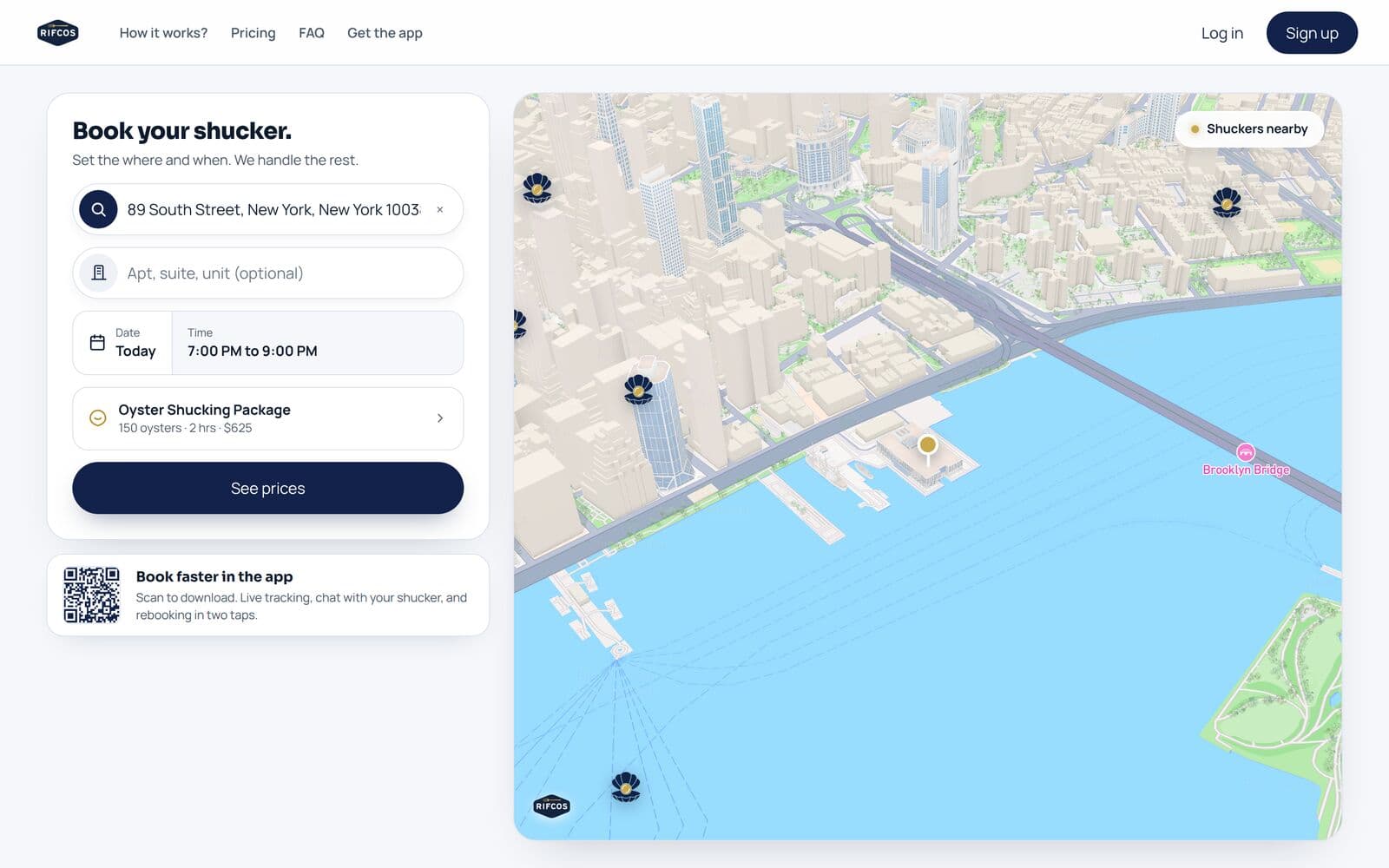Image resolution: width=1389 pixels, height=868 pixels.
Task: Open the FAQ page
Action: point(312,33)
